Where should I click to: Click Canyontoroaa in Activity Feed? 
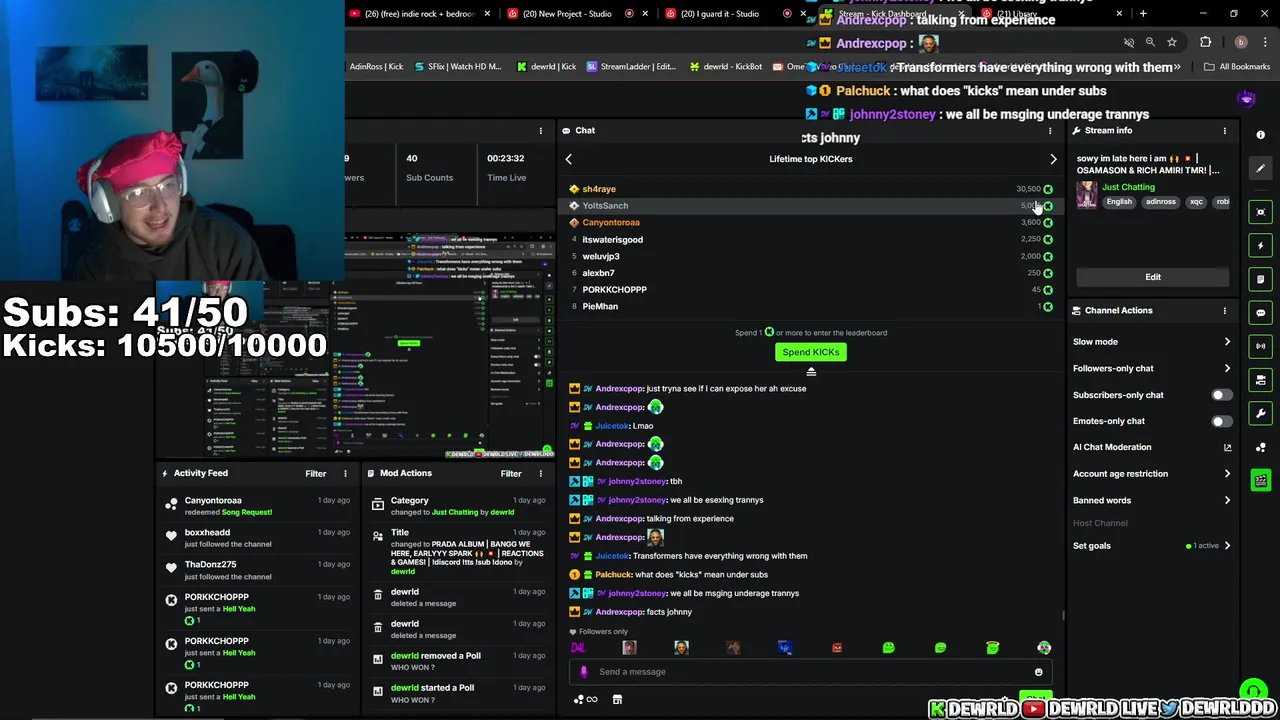click(x=213, y=501)
